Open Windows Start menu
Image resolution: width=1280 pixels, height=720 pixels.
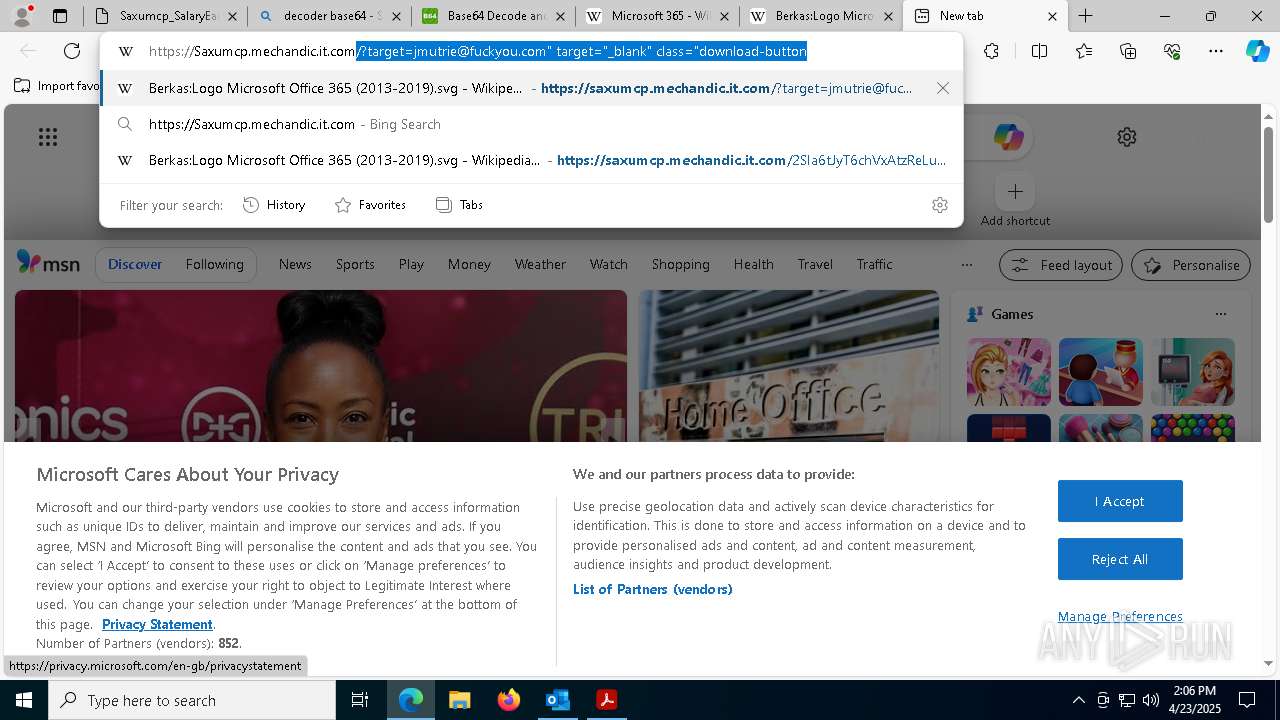point(24,700)
